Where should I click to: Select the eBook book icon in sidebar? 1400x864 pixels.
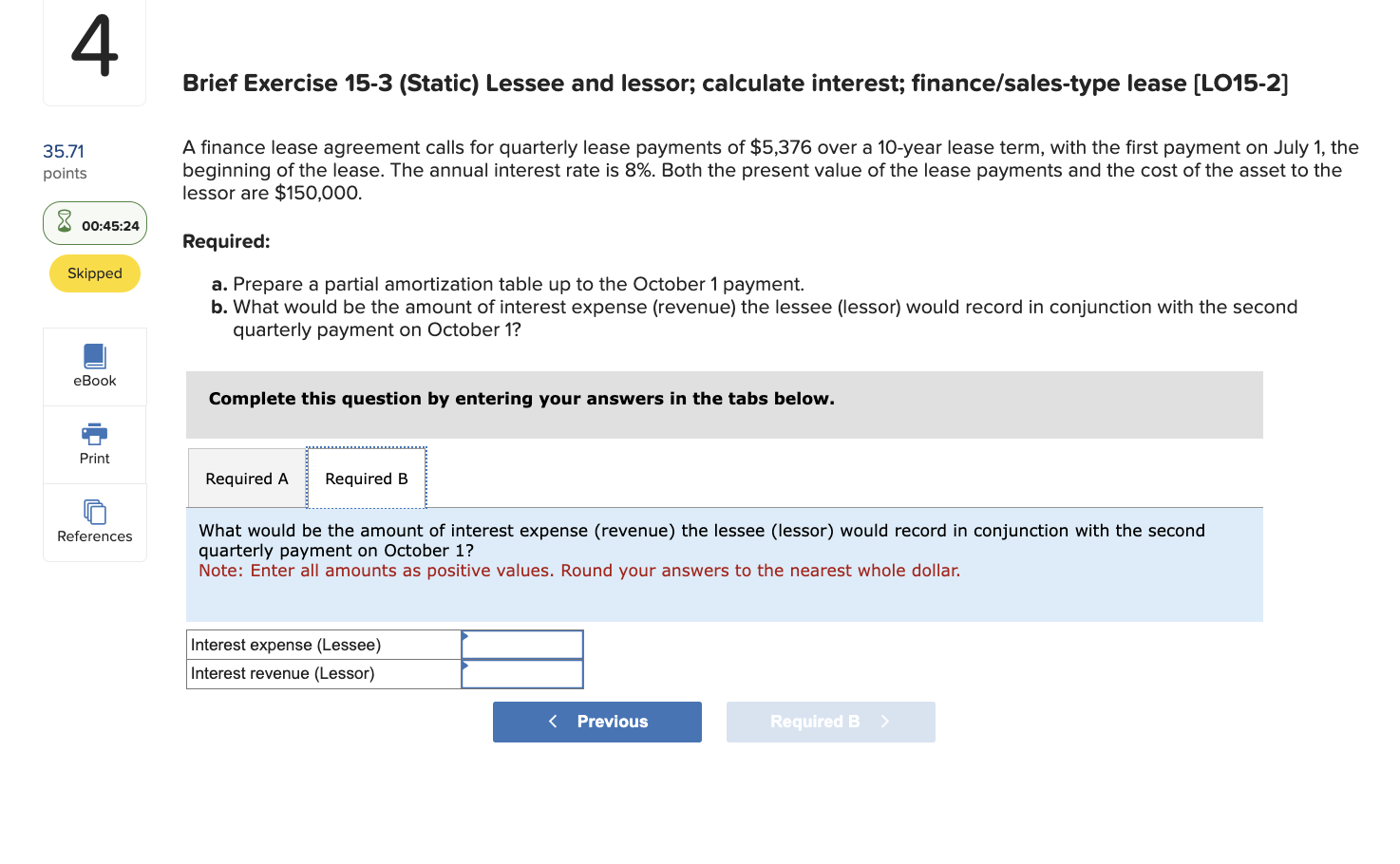coord(94,355)
